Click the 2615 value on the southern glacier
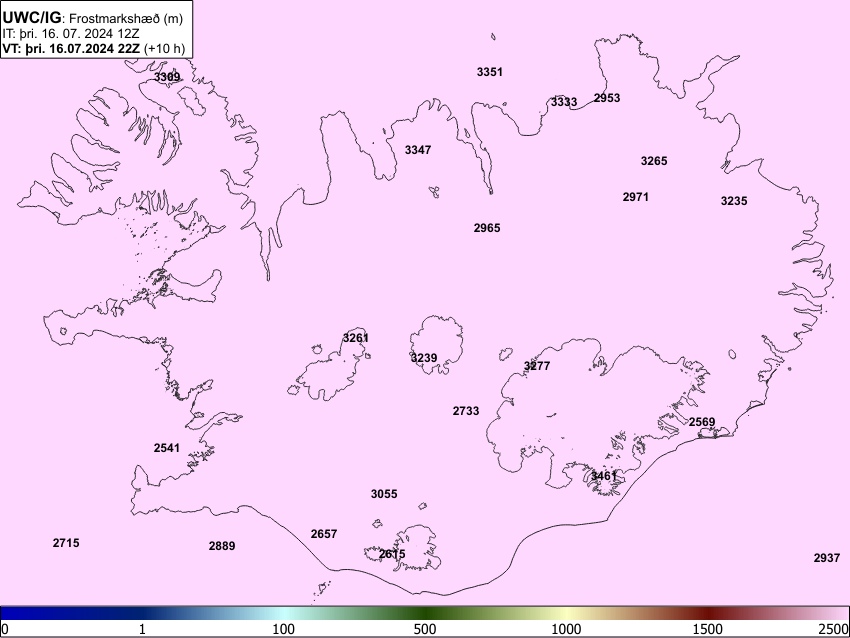850x638 pixels. pyautogui.click(x=392, y=554)
